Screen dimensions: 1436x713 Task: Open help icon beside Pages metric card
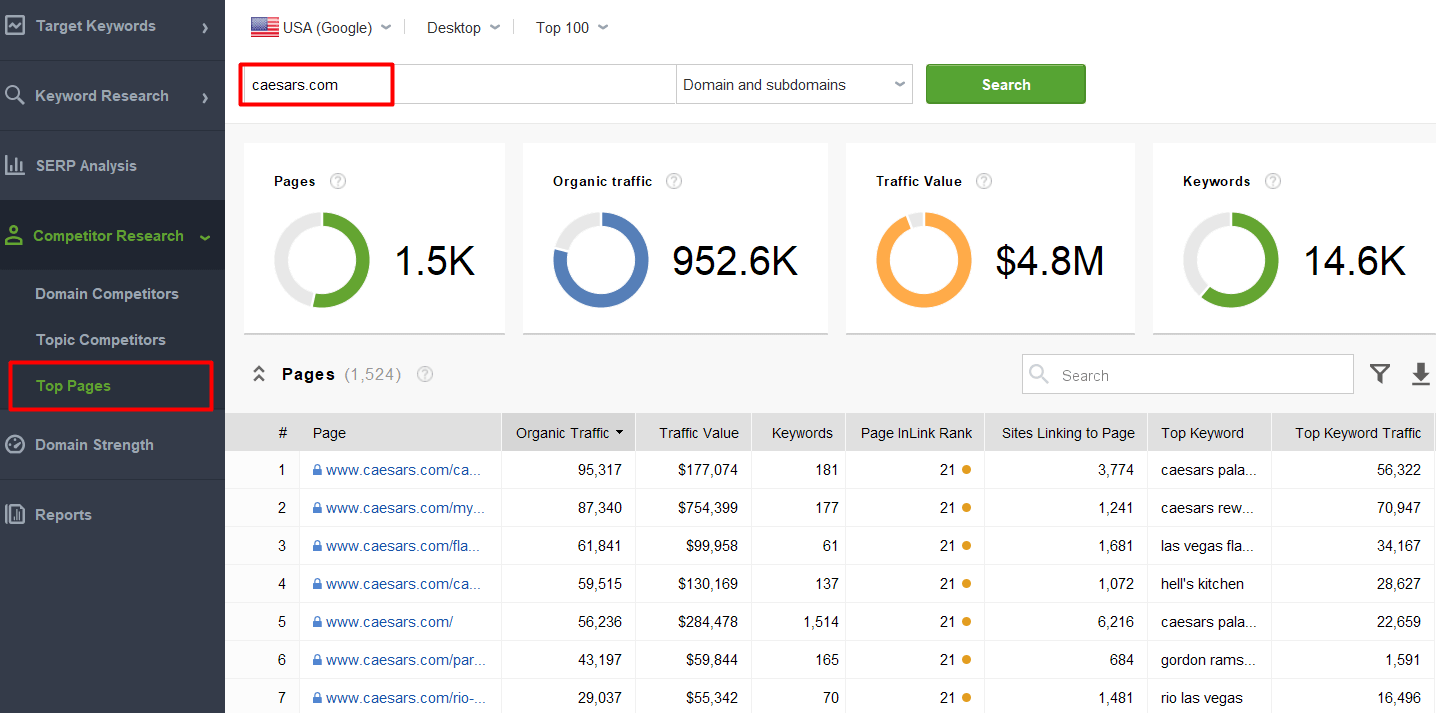(338, 181)
